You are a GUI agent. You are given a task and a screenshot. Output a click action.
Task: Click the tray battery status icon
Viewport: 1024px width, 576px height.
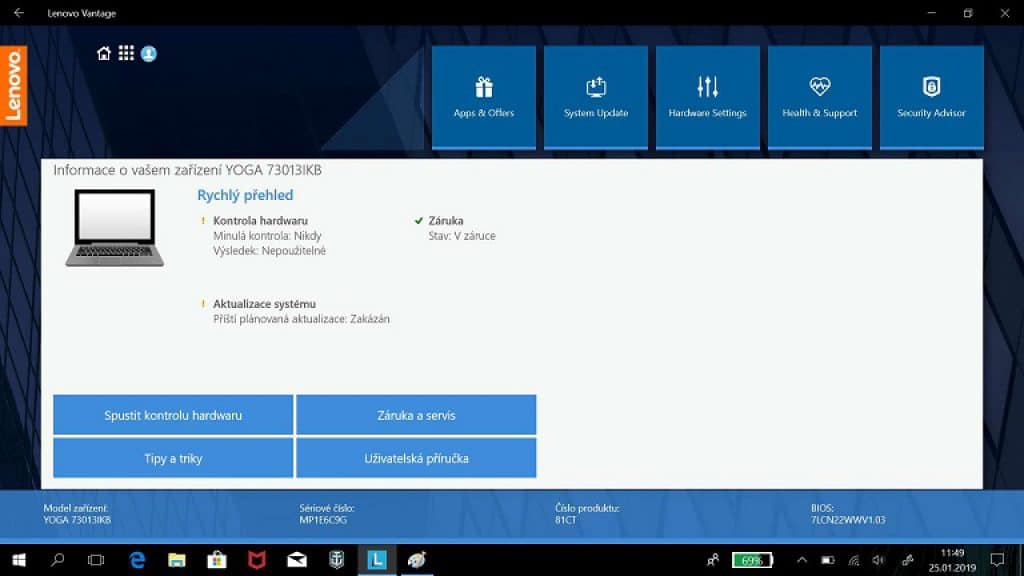click(828, 560)
